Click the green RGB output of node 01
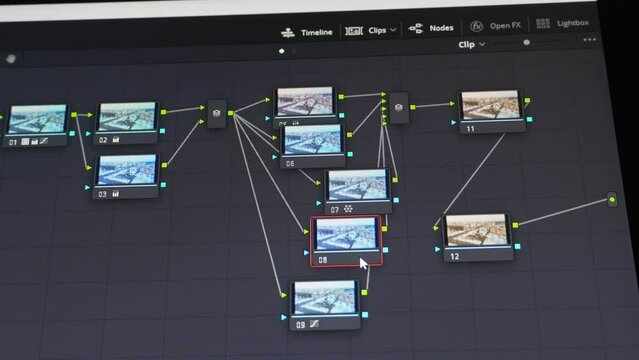639x360 pixels. coord(74,115)
